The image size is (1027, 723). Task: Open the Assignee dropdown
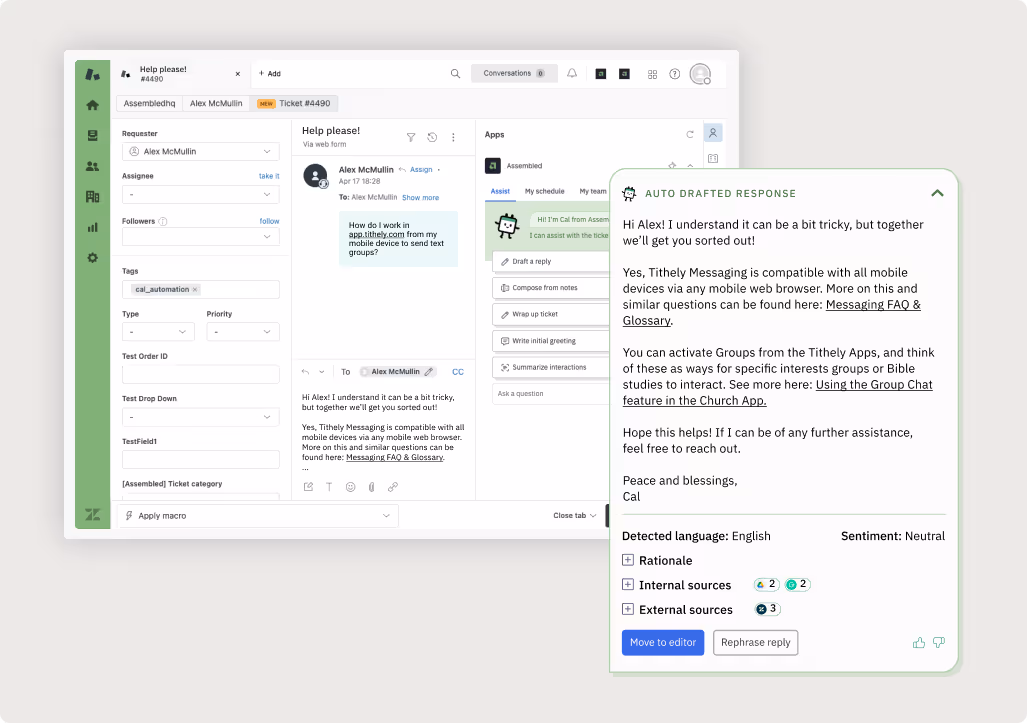coord(200,195)
